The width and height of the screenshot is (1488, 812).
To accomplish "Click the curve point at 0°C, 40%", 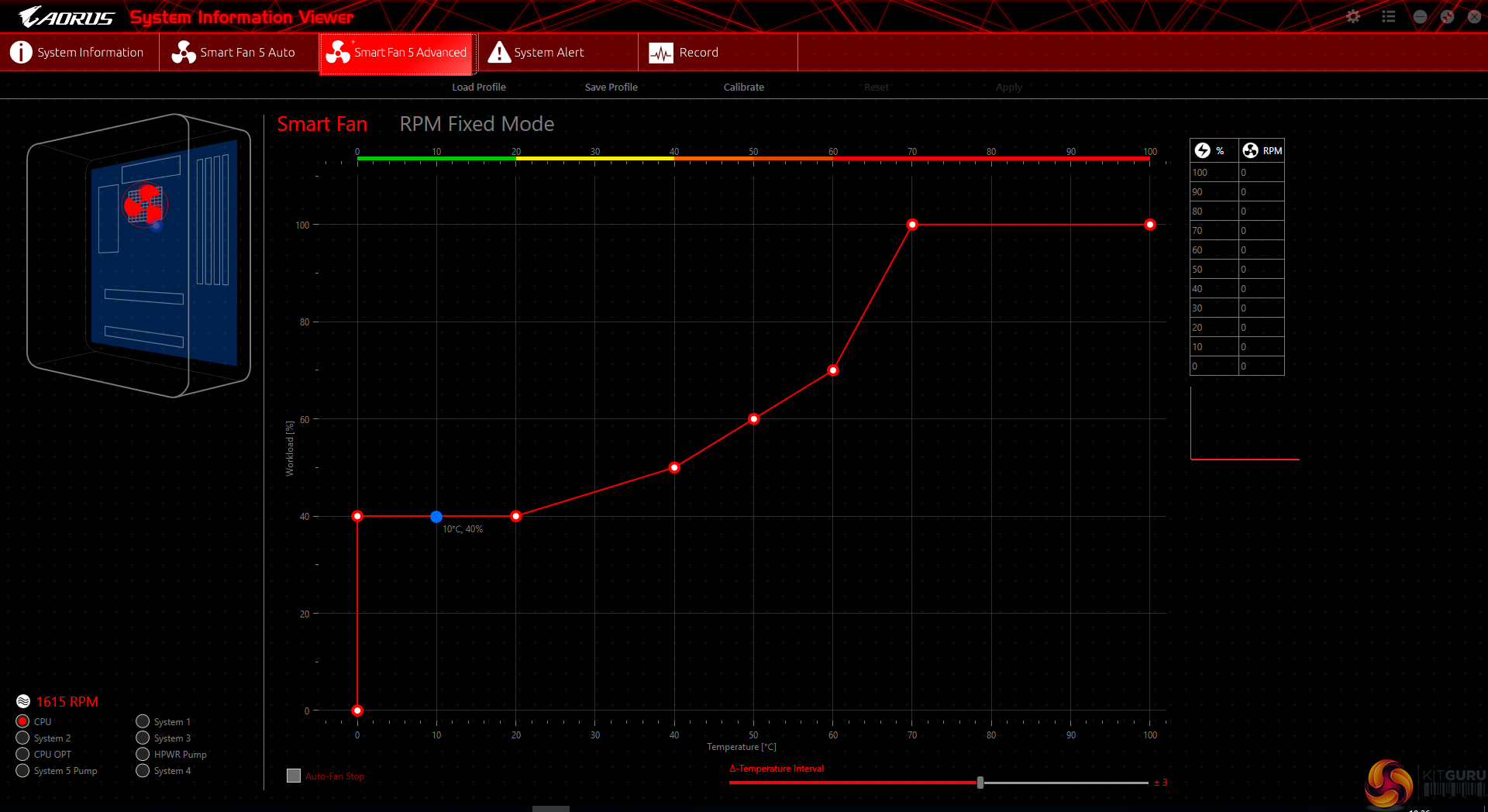I will [357, 516].
